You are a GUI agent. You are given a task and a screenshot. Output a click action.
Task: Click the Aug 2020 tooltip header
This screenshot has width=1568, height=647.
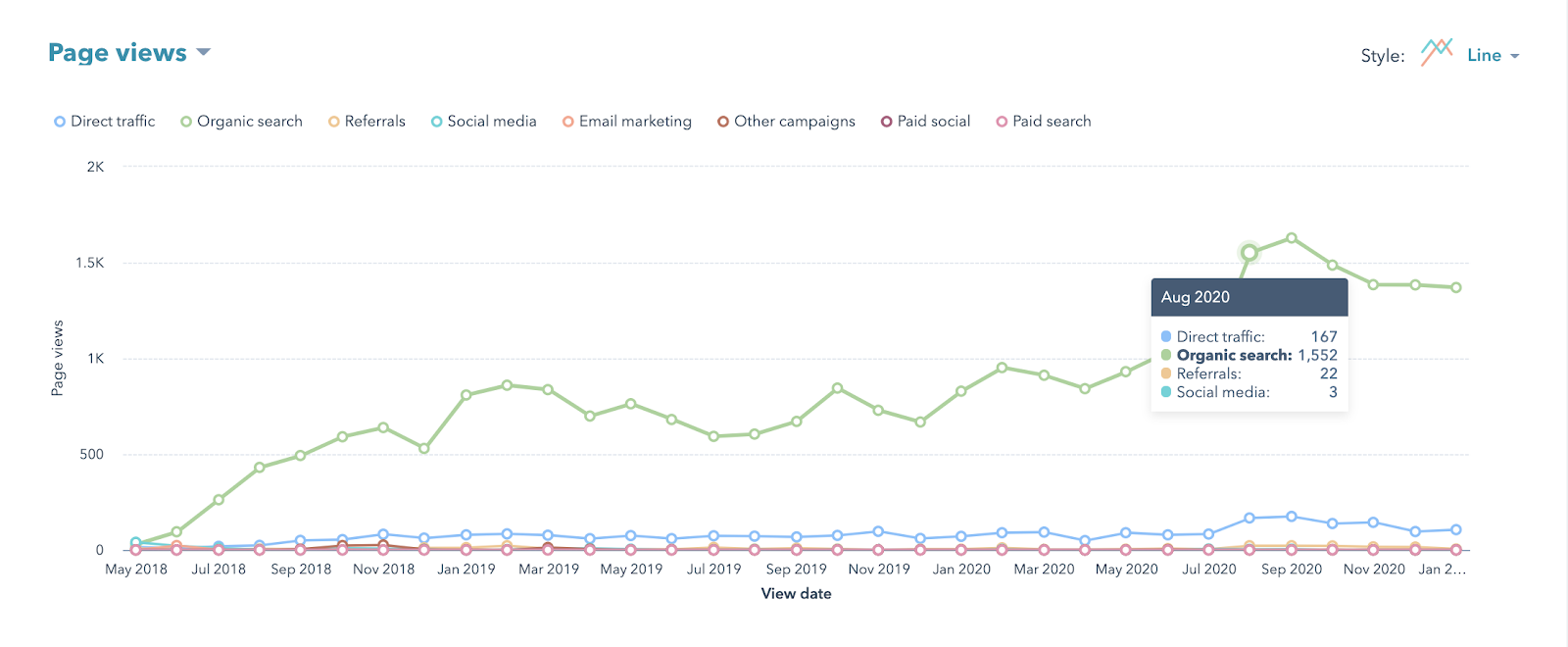click(1249, 296)
